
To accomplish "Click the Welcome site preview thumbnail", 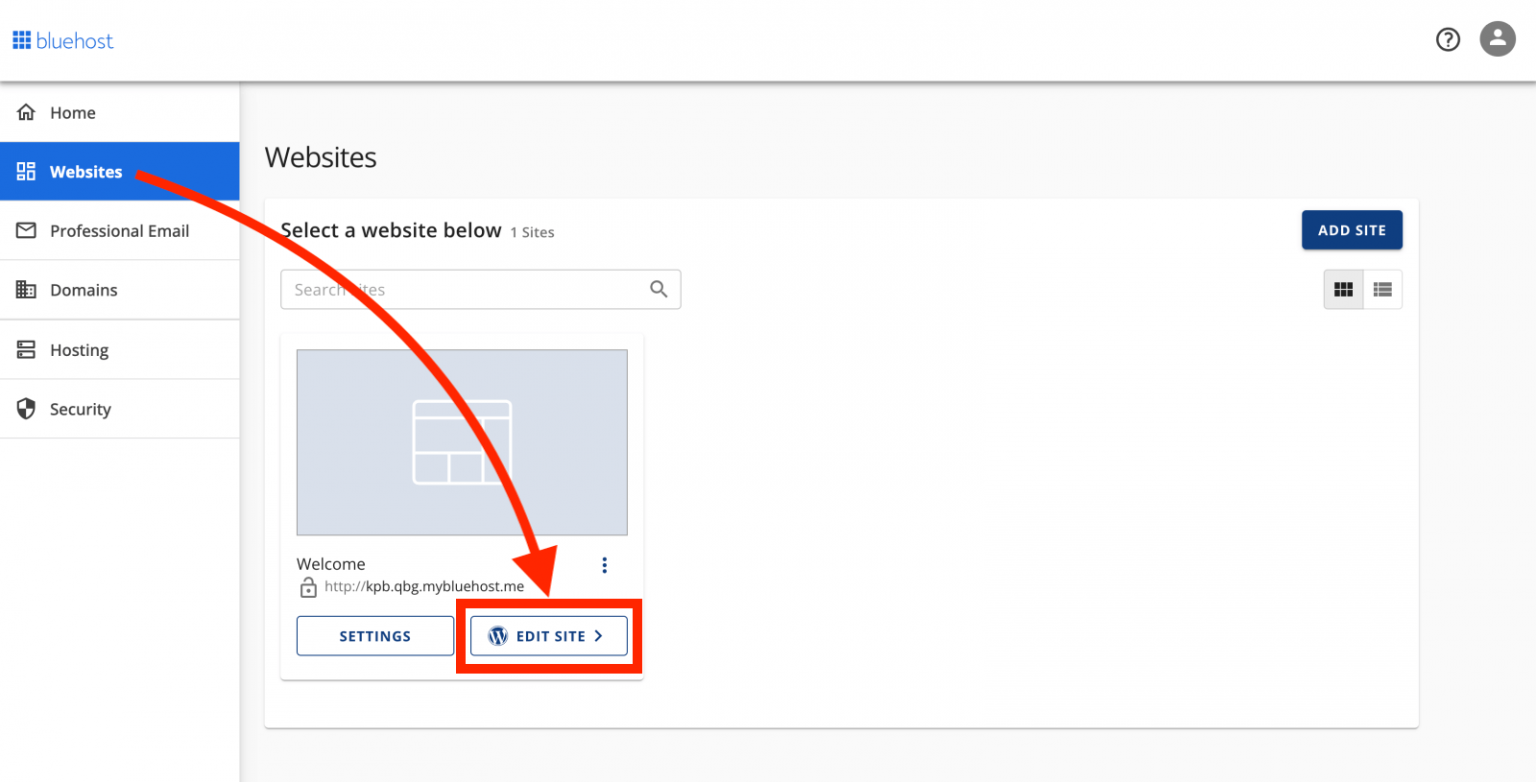I will 461,442.
